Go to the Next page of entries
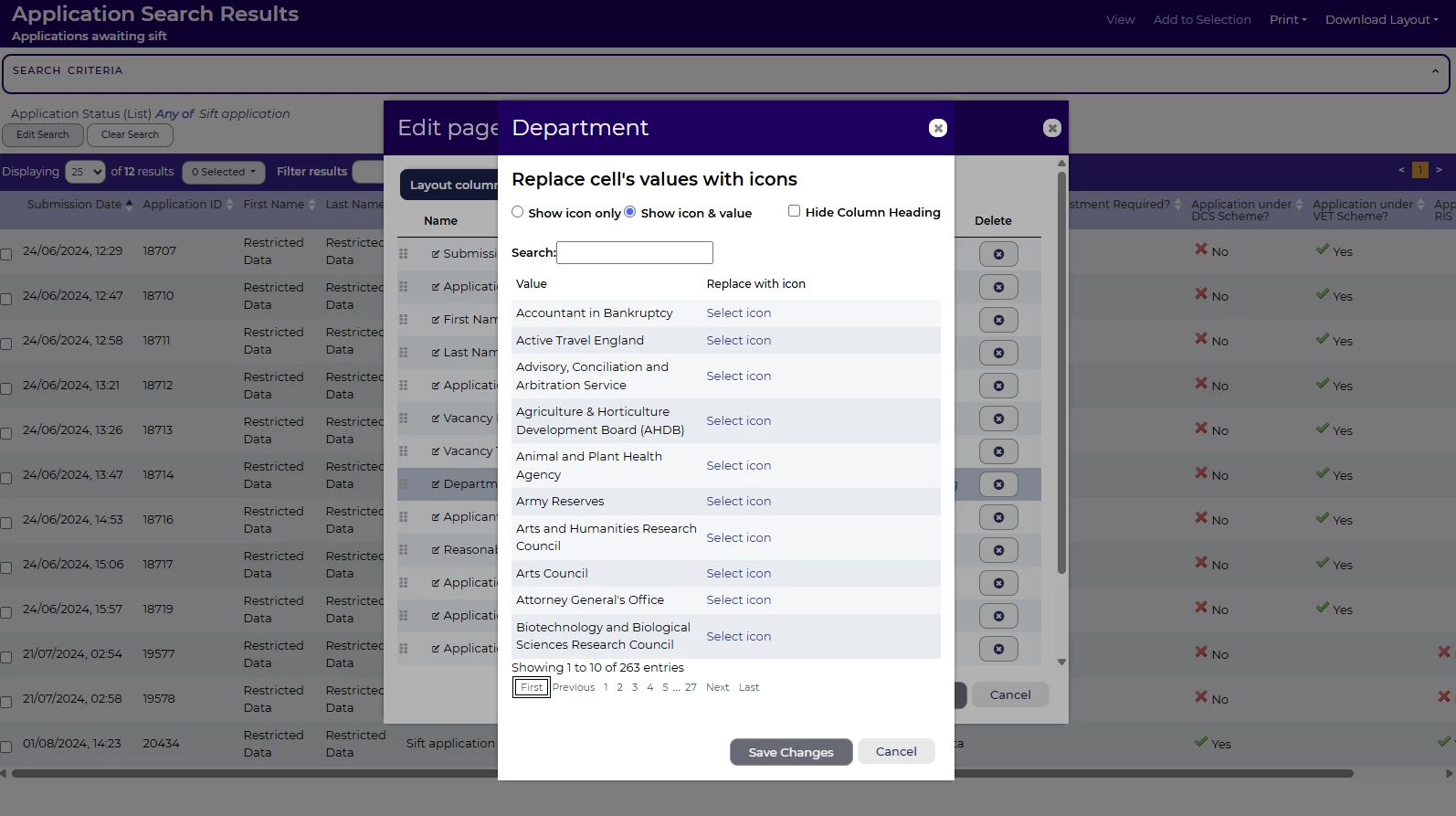Screen dimensions: 1456x816 click(x=718, y=687)
